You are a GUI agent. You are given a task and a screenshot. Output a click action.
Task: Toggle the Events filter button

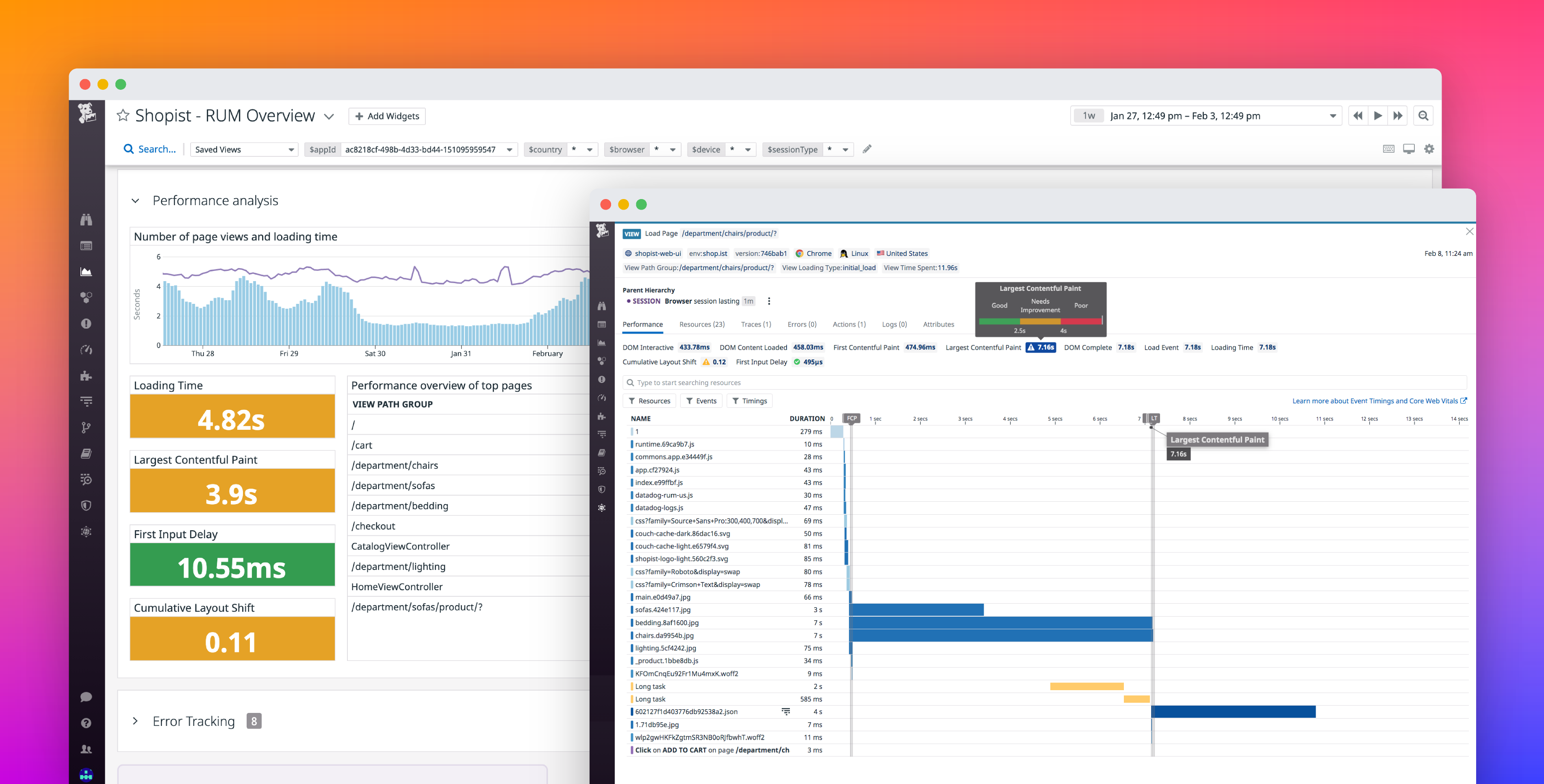[701, 401]
